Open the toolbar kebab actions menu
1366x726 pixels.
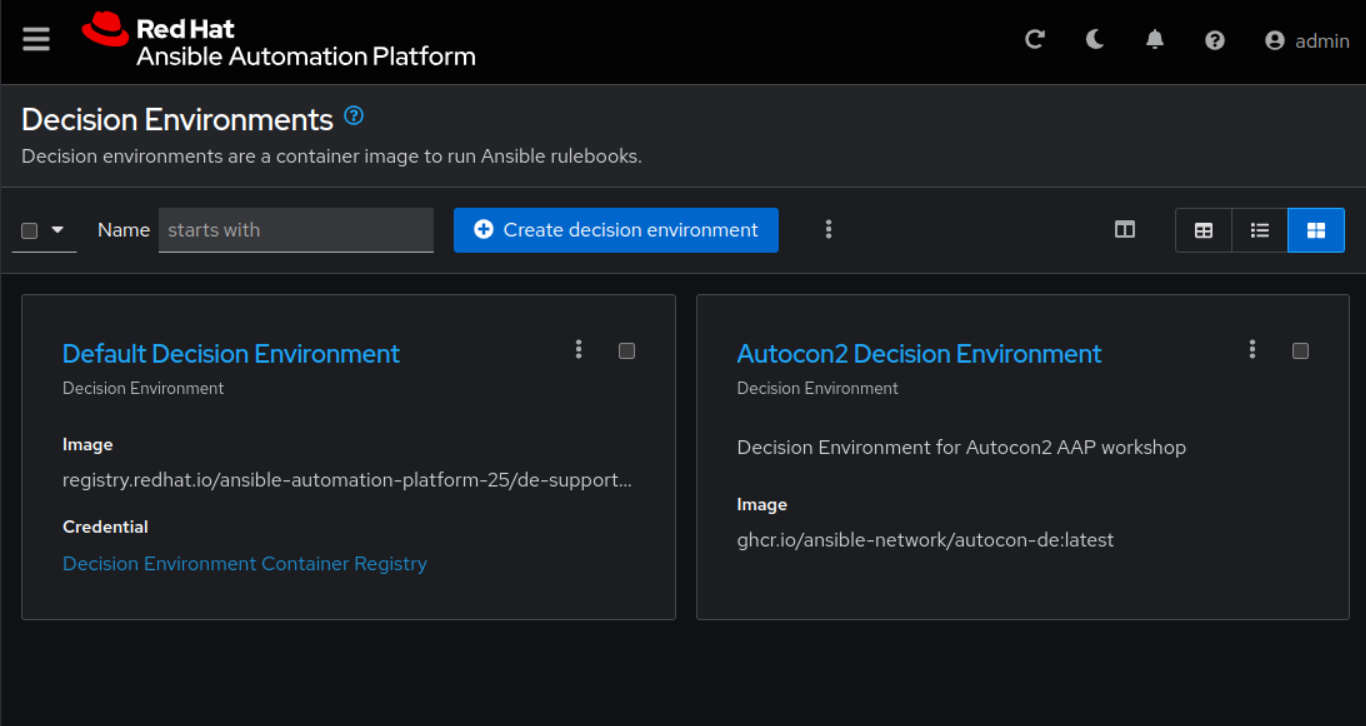pyautogui.click(x=829, y=230)
